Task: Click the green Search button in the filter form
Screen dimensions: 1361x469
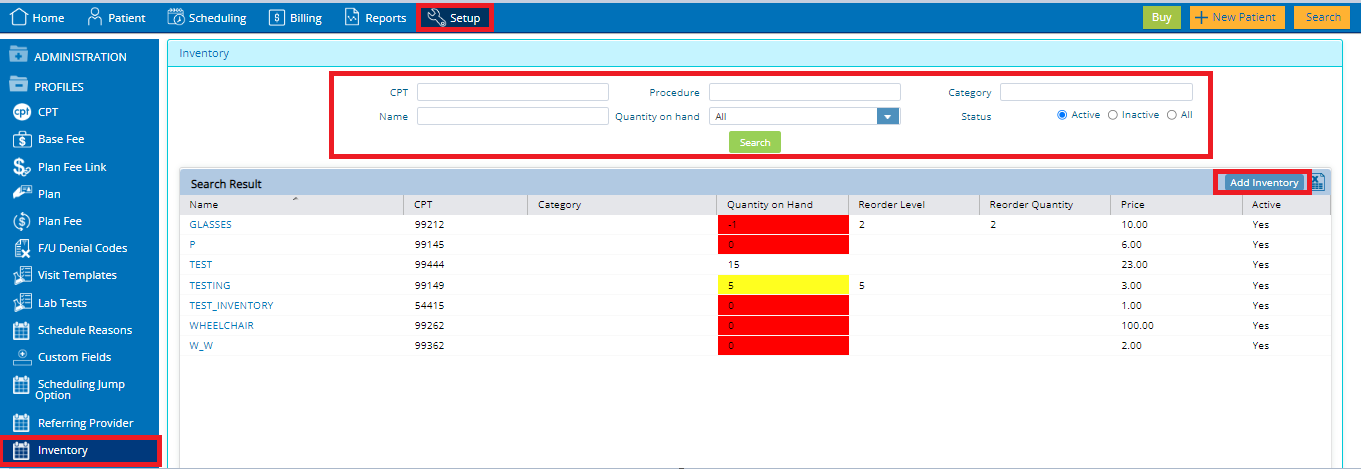Action: tap(755, 142)
